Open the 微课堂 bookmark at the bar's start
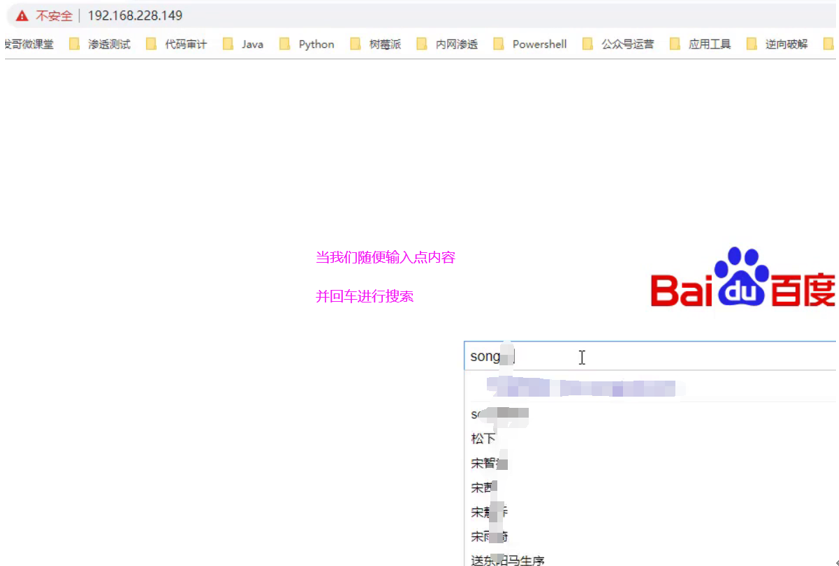Viewport: 839px width, 566px height. point(29,44)
